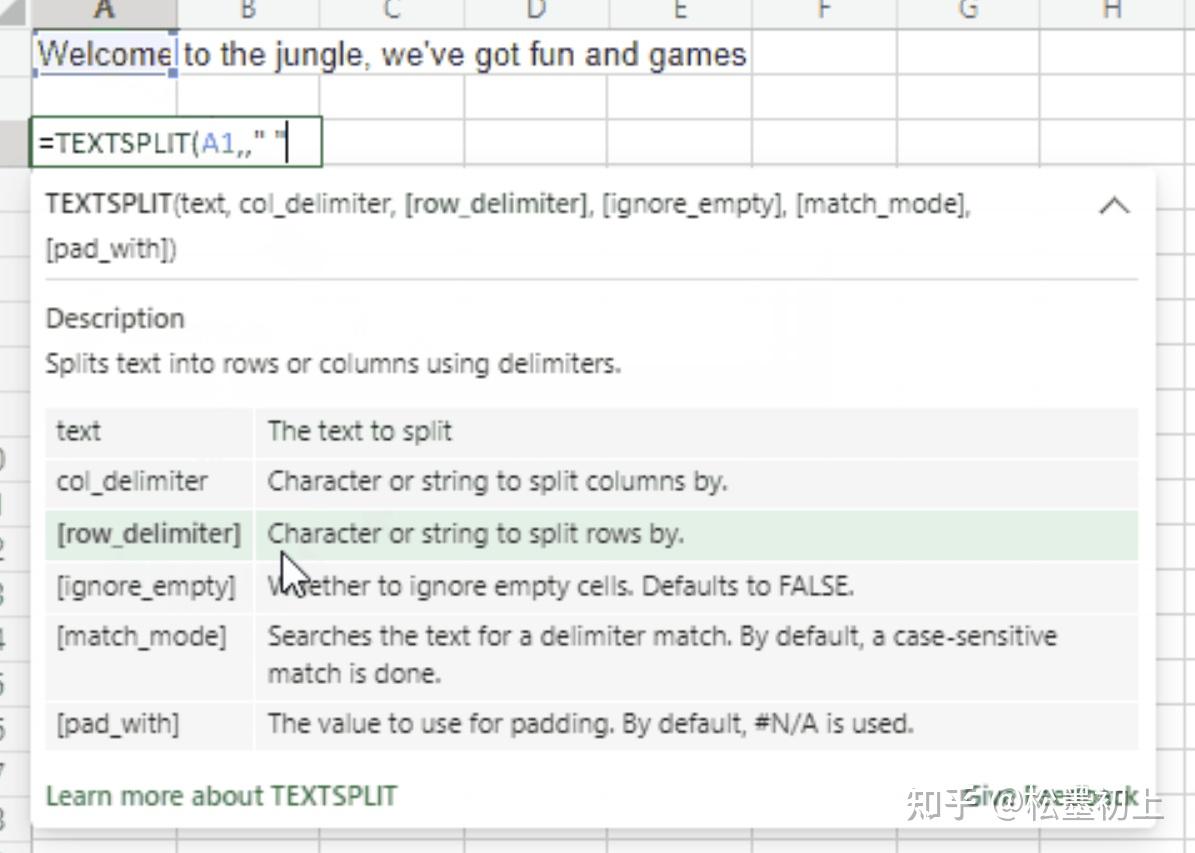Click the column G header
The height and width of the screenshot is (853, 1195).
coord(968,10)
